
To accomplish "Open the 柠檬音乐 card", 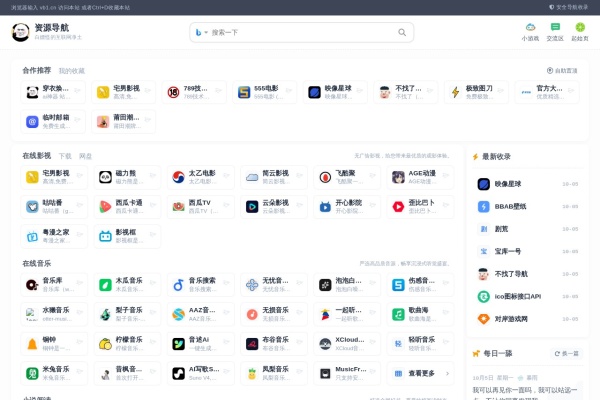I will pyautogui.click(x=127, y=344).
